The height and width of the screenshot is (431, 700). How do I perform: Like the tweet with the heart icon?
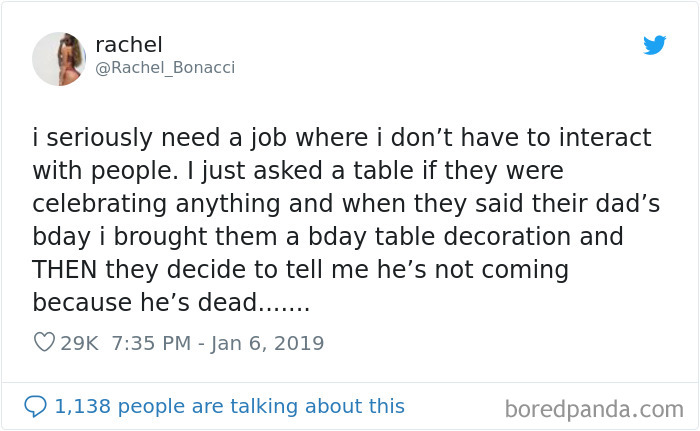44,343
